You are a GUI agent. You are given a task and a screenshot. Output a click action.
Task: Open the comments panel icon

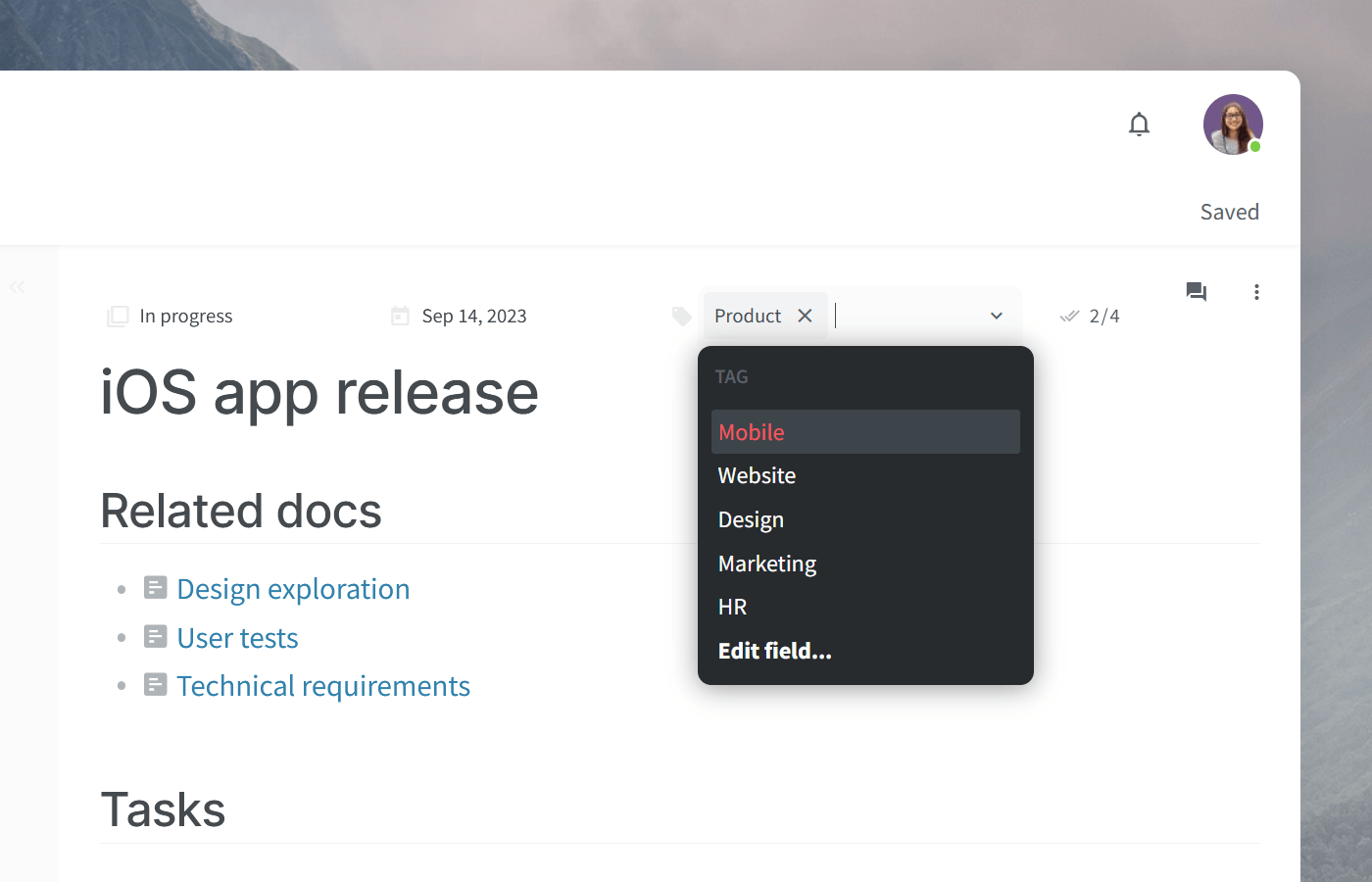click(1196, 292)
